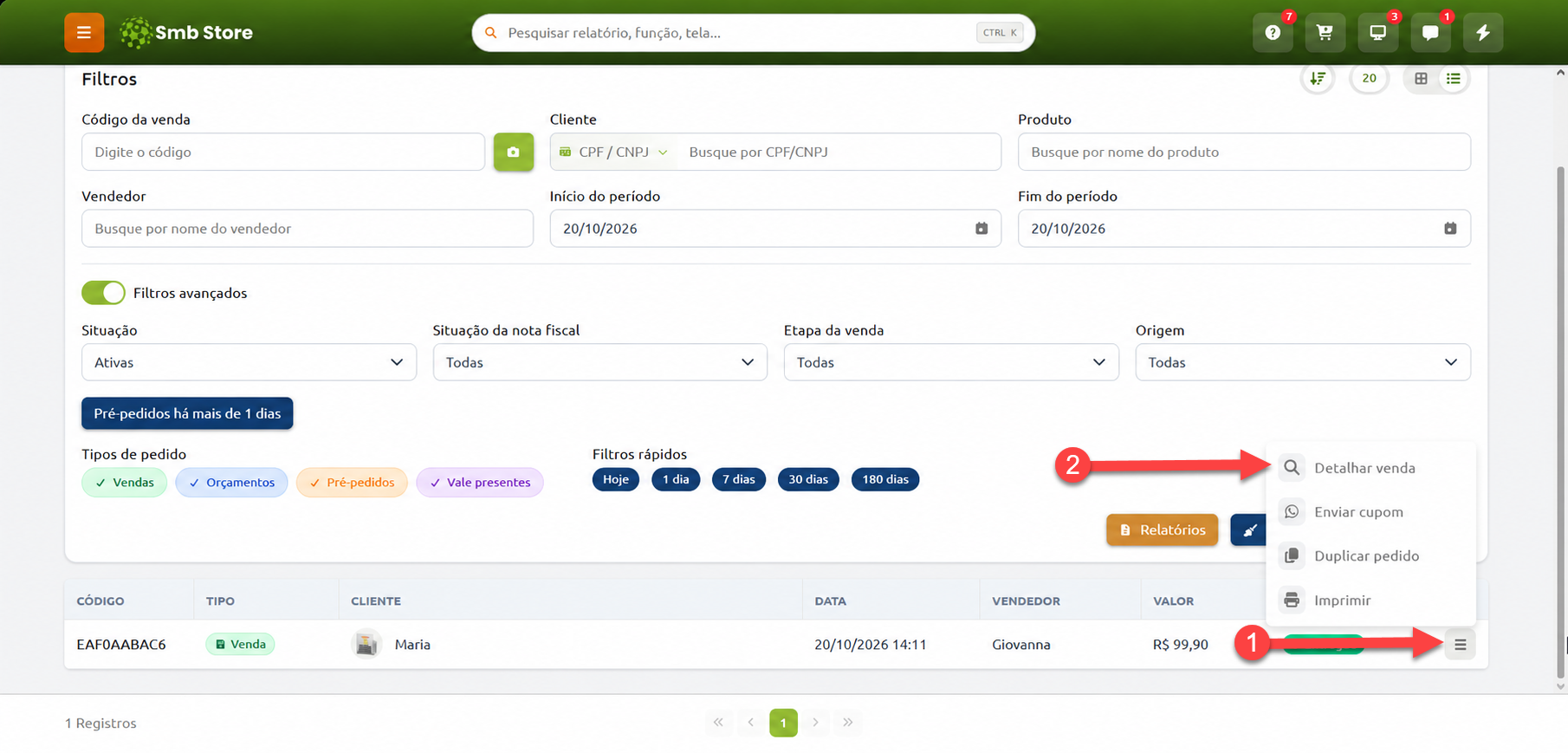Toggle the Pré-pedidos order type chip
Screen dimensions: 1568x753
352,483
